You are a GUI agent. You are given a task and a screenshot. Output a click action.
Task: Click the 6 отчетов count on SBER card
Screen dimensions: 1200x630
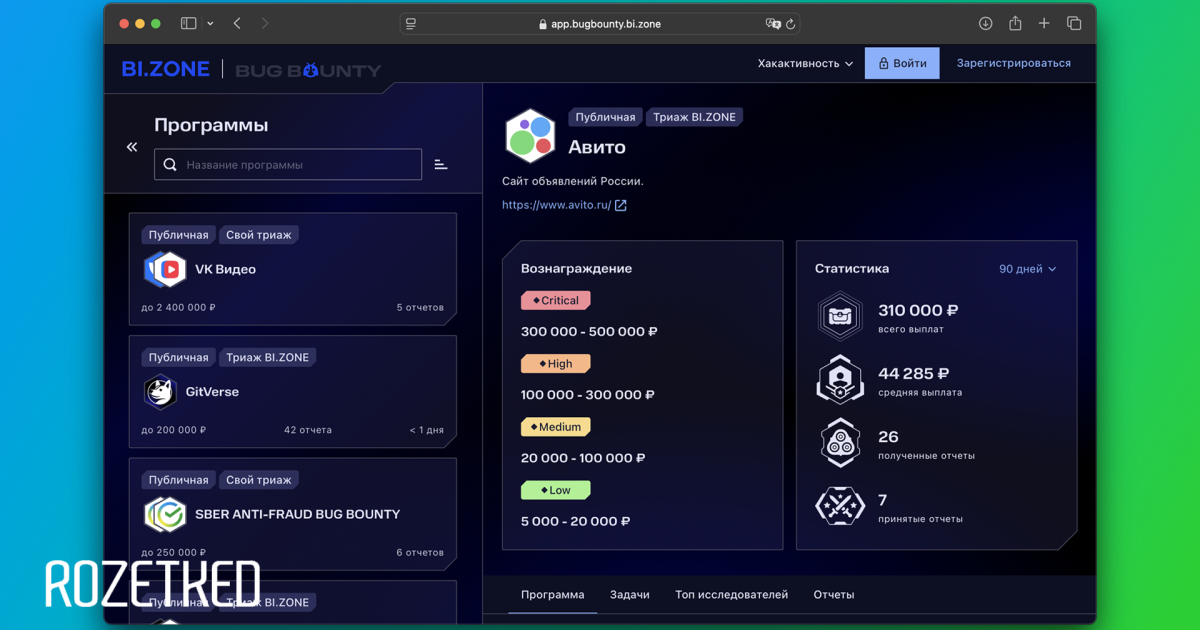point(420,552)
